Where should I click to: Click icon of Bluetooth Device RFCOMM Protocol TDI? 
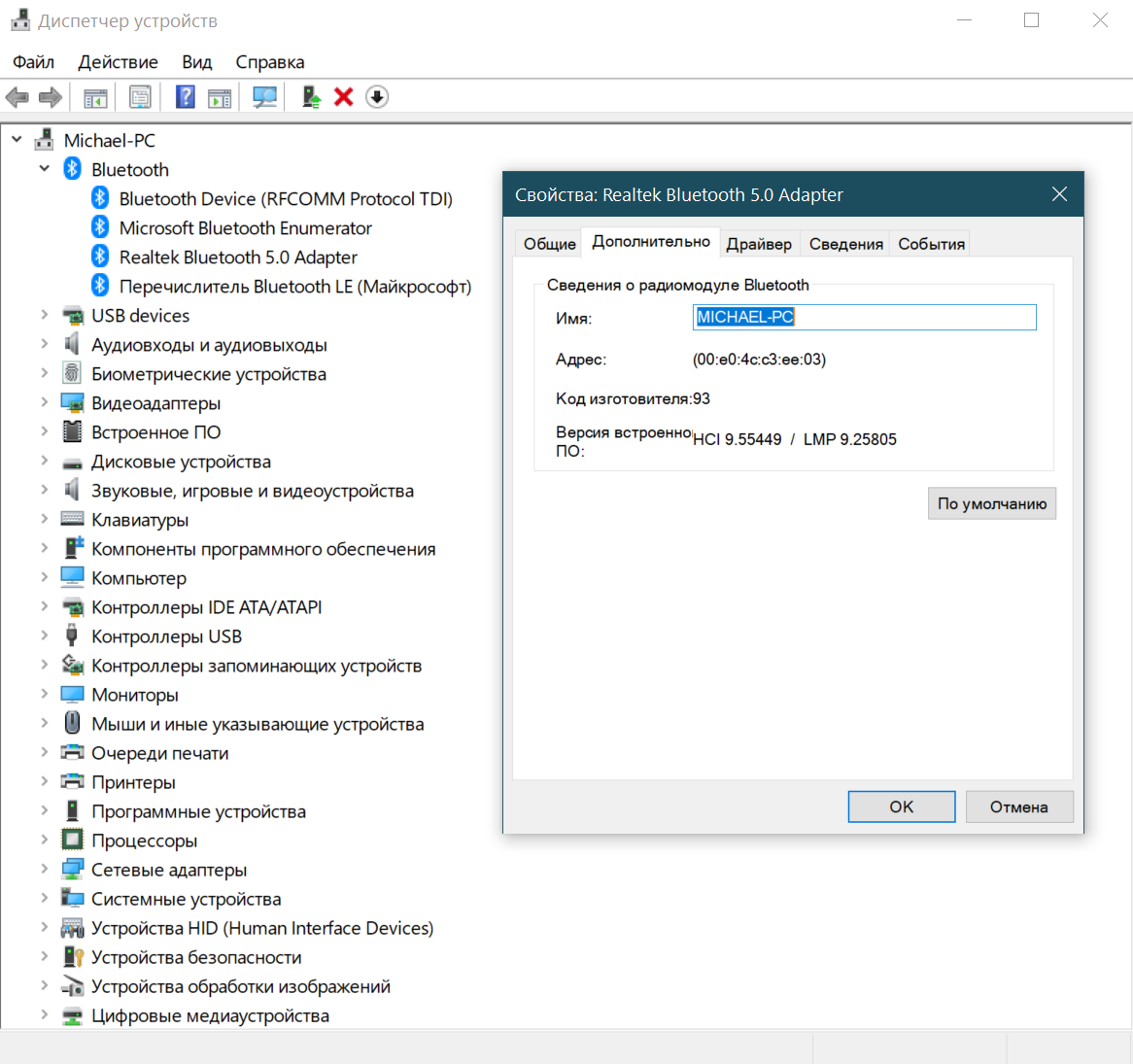[100, 198]
